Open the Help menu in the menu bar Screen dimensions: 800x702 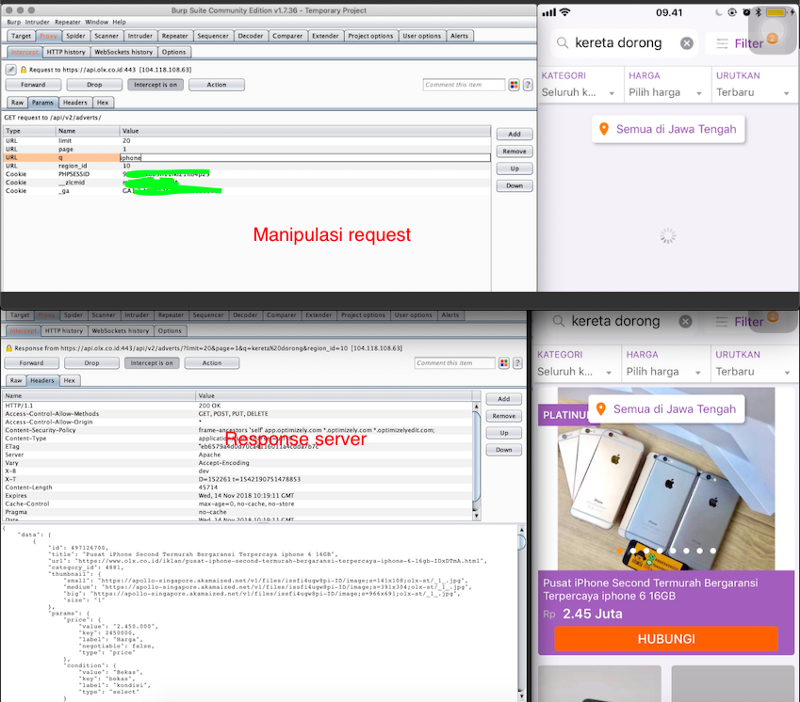tap(119, 22)
